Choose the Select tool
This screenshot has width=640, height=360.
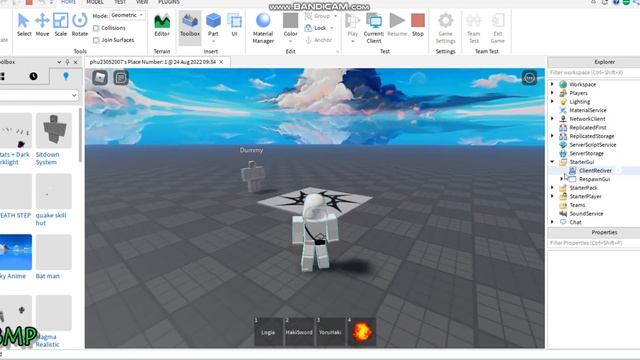pos(24,25)
